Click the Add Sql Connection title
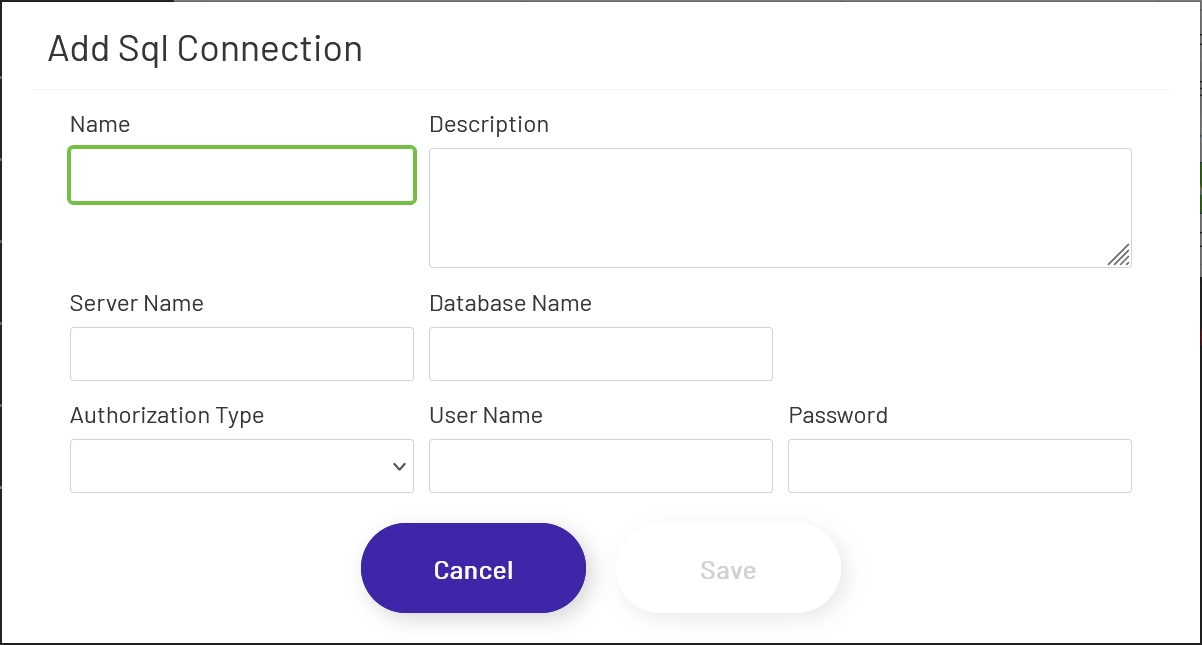 [204, 48]
